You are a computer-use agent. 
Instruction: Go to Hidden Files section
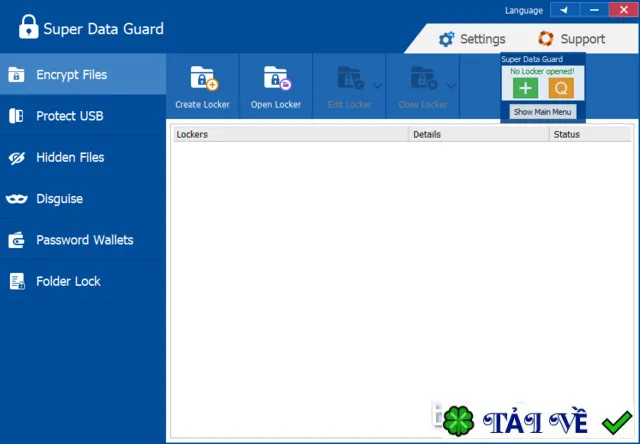point(83,157)
